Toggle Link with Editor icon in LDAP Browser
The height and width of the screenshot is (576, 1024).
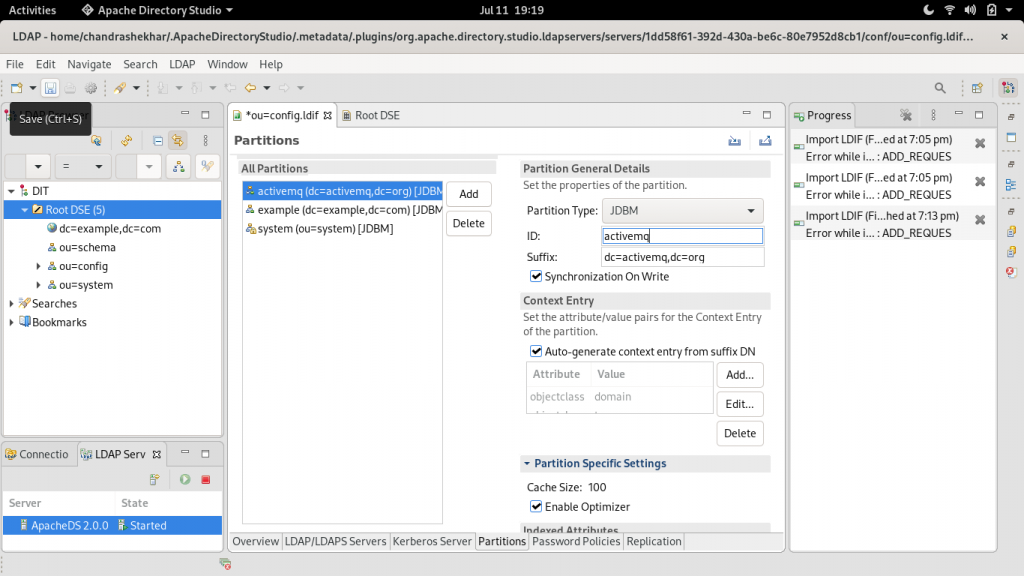coord(177,141)
